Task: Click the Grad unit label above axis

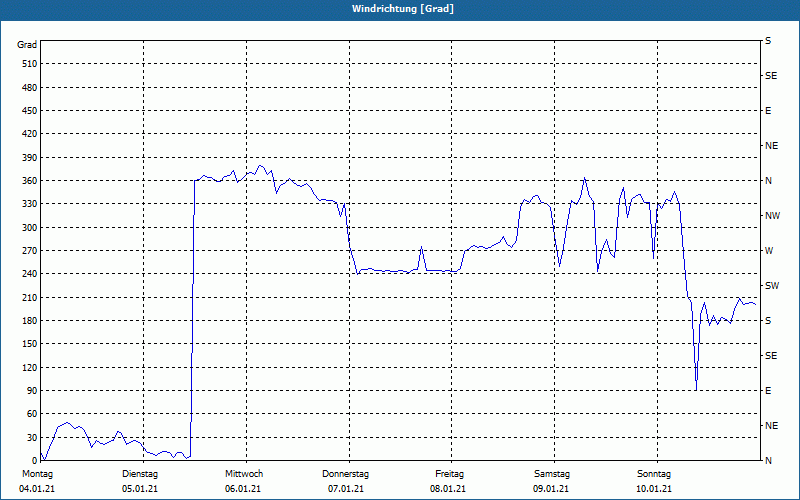Action: pyautogui.click(x=27, y=45)
